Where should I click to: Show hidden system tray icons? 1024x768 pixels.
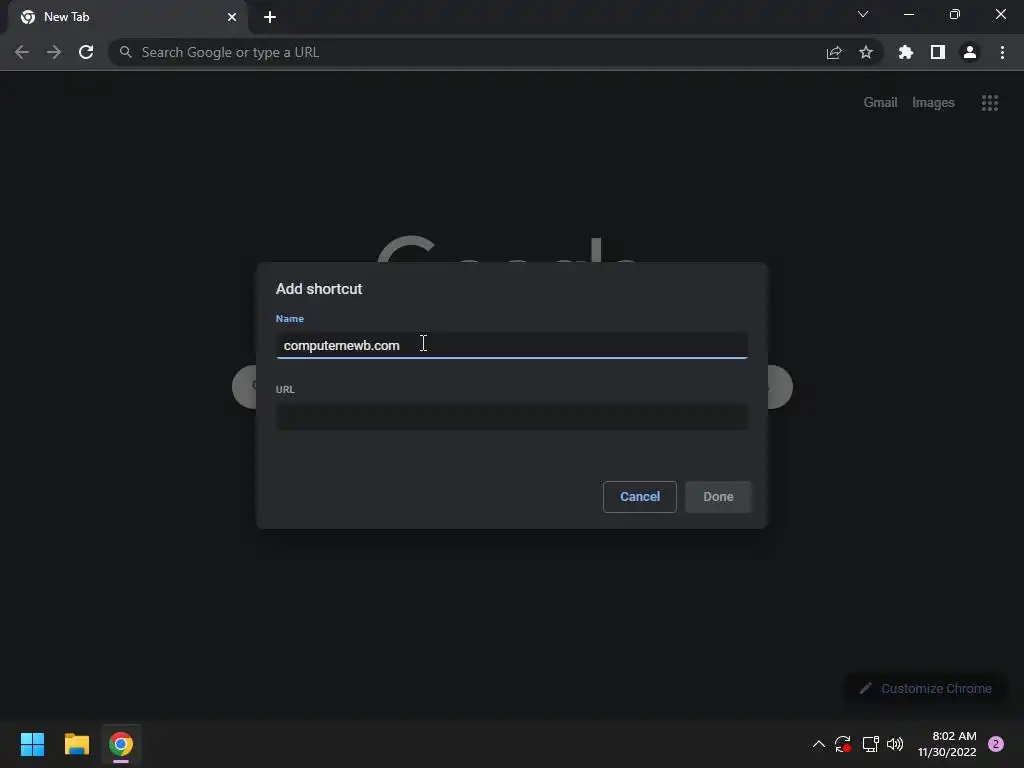pyautogui.click(x=818, y=744)
